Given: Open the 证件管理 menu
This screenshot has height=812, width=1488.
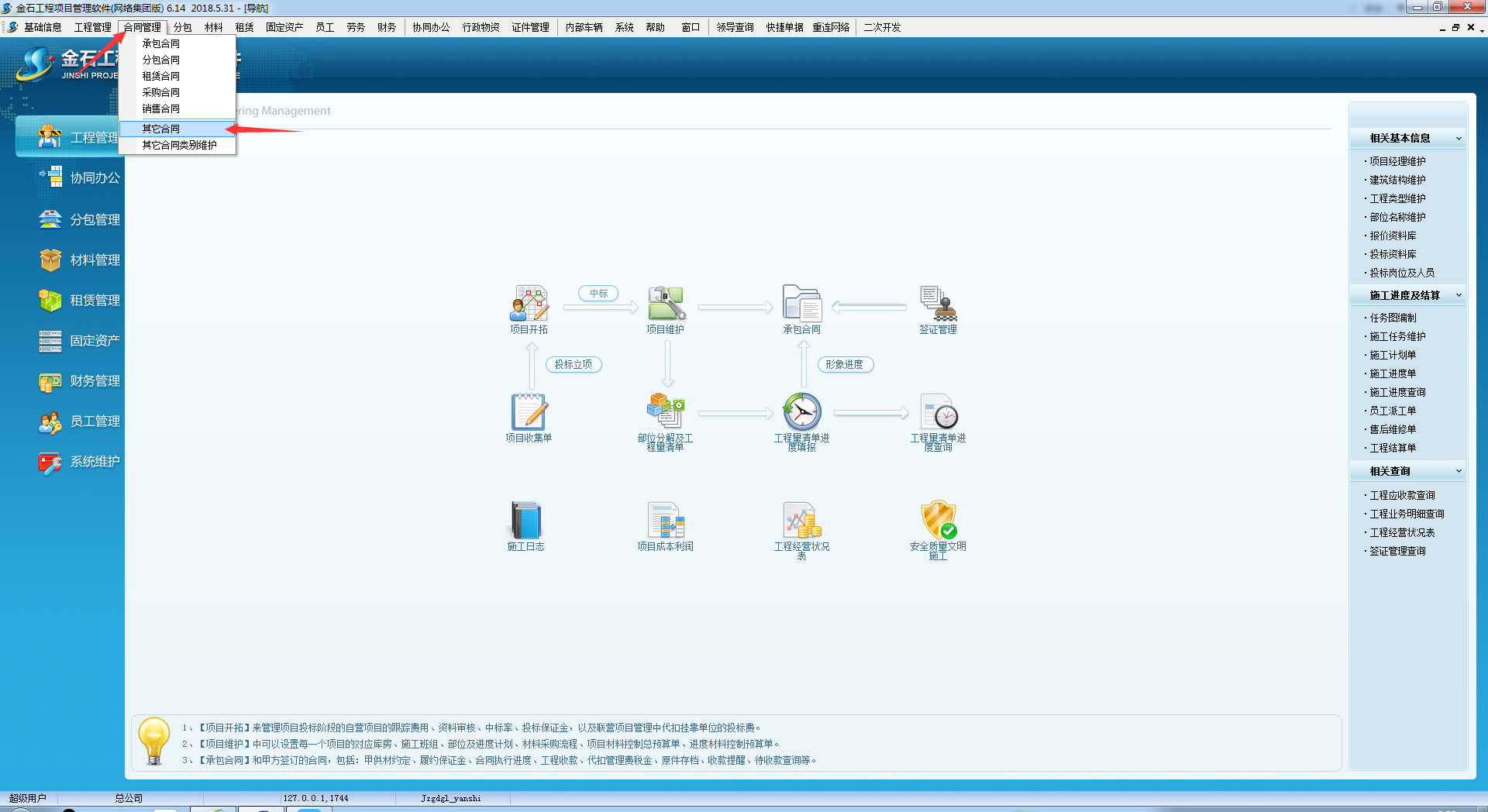Looking at the screenshot, I should tap(530, 27).
